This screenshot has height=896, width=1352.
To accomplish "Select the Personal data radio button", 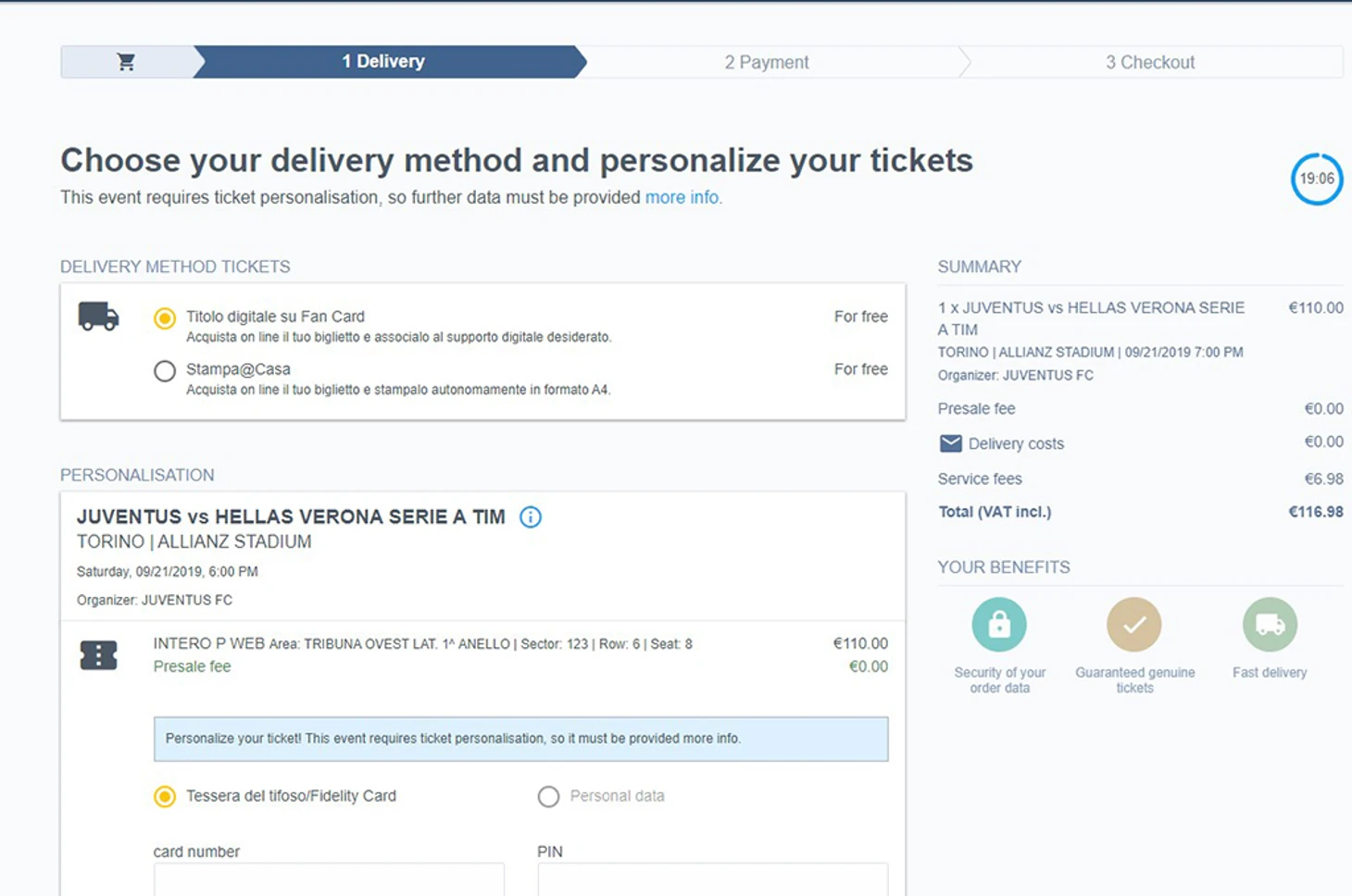I will pyautogui.click(x=548, y=796).
